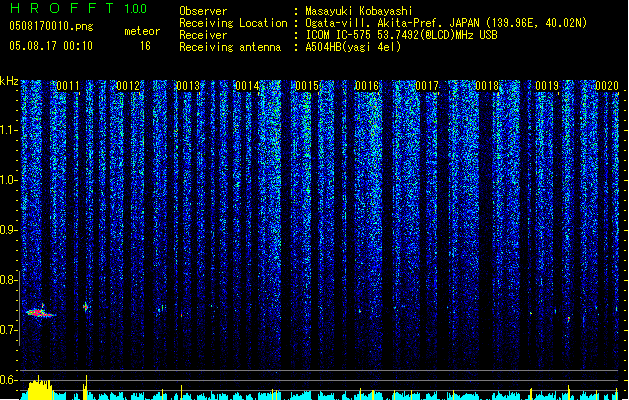
Task: Click the large red meteor echo near 0010
Action: pyautogui.click(x=39, y=312)
